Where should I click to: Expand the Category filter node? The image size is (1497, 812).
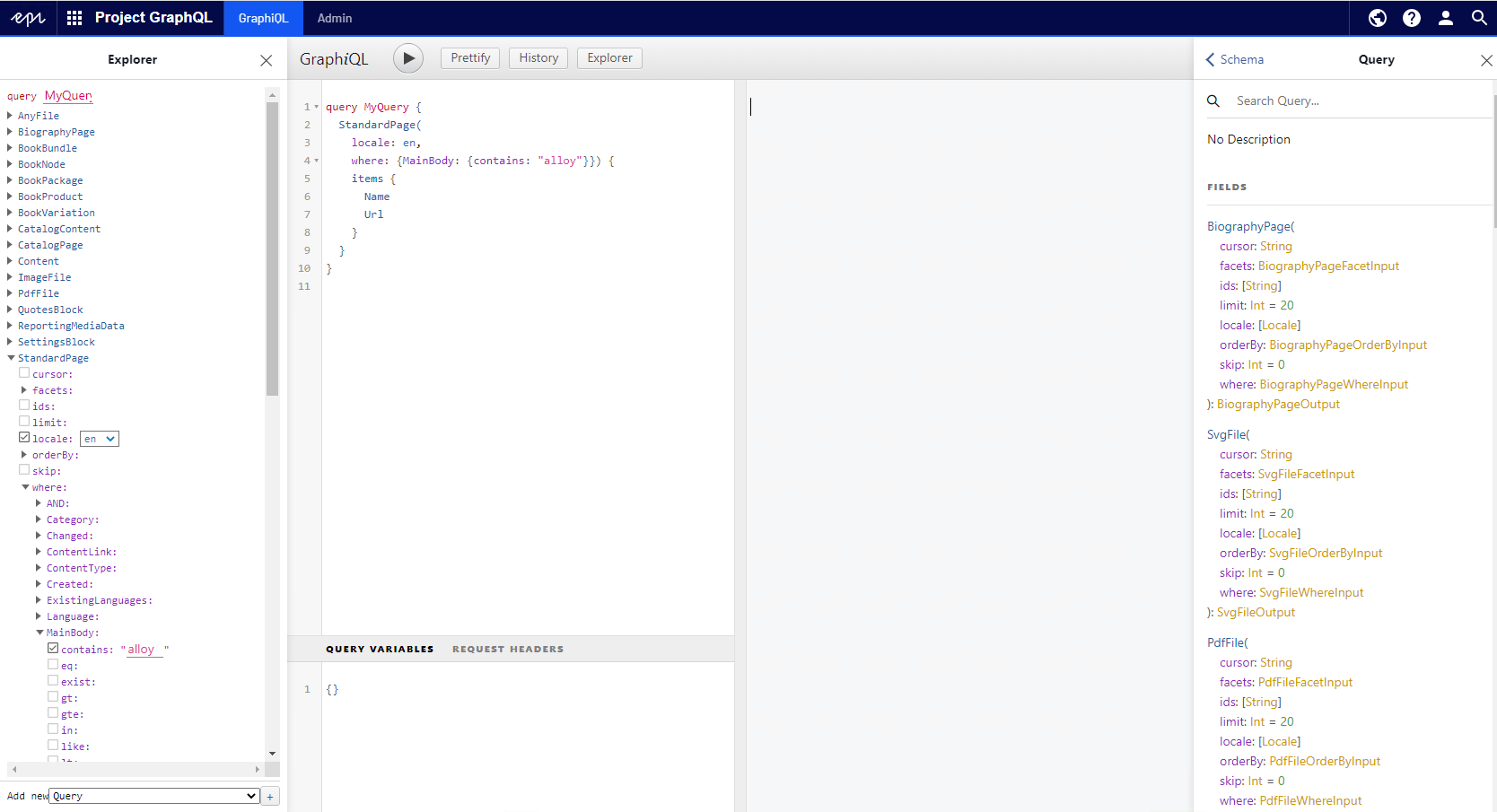[39, 520]
